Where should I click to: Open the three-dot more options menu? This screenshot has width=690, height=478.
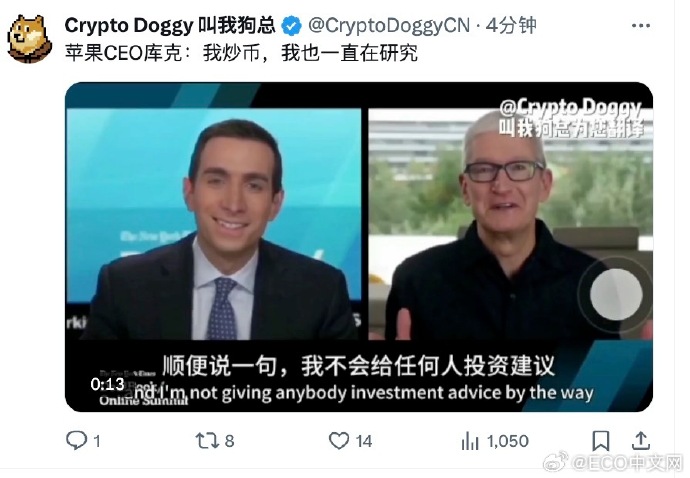pos(641,26)
